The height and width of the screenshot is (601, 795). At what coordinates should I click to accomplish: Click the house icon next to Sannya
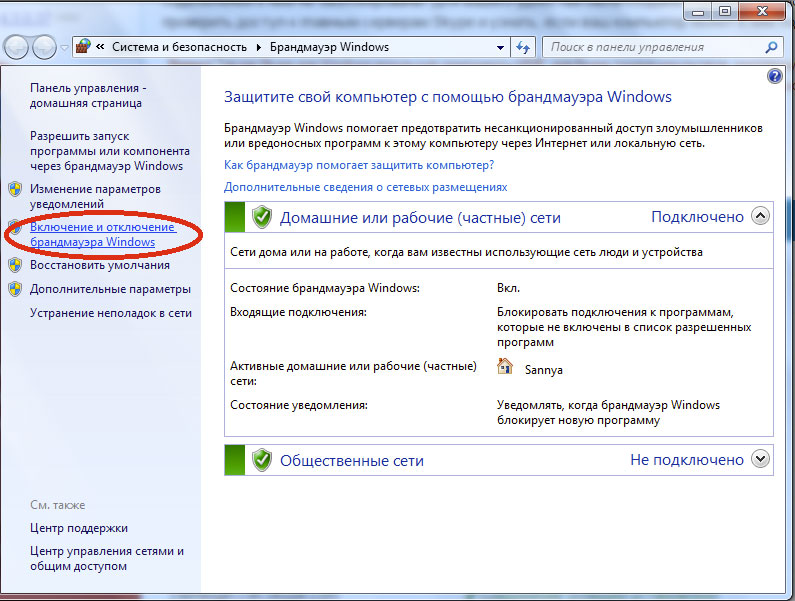tap(505, 366)
